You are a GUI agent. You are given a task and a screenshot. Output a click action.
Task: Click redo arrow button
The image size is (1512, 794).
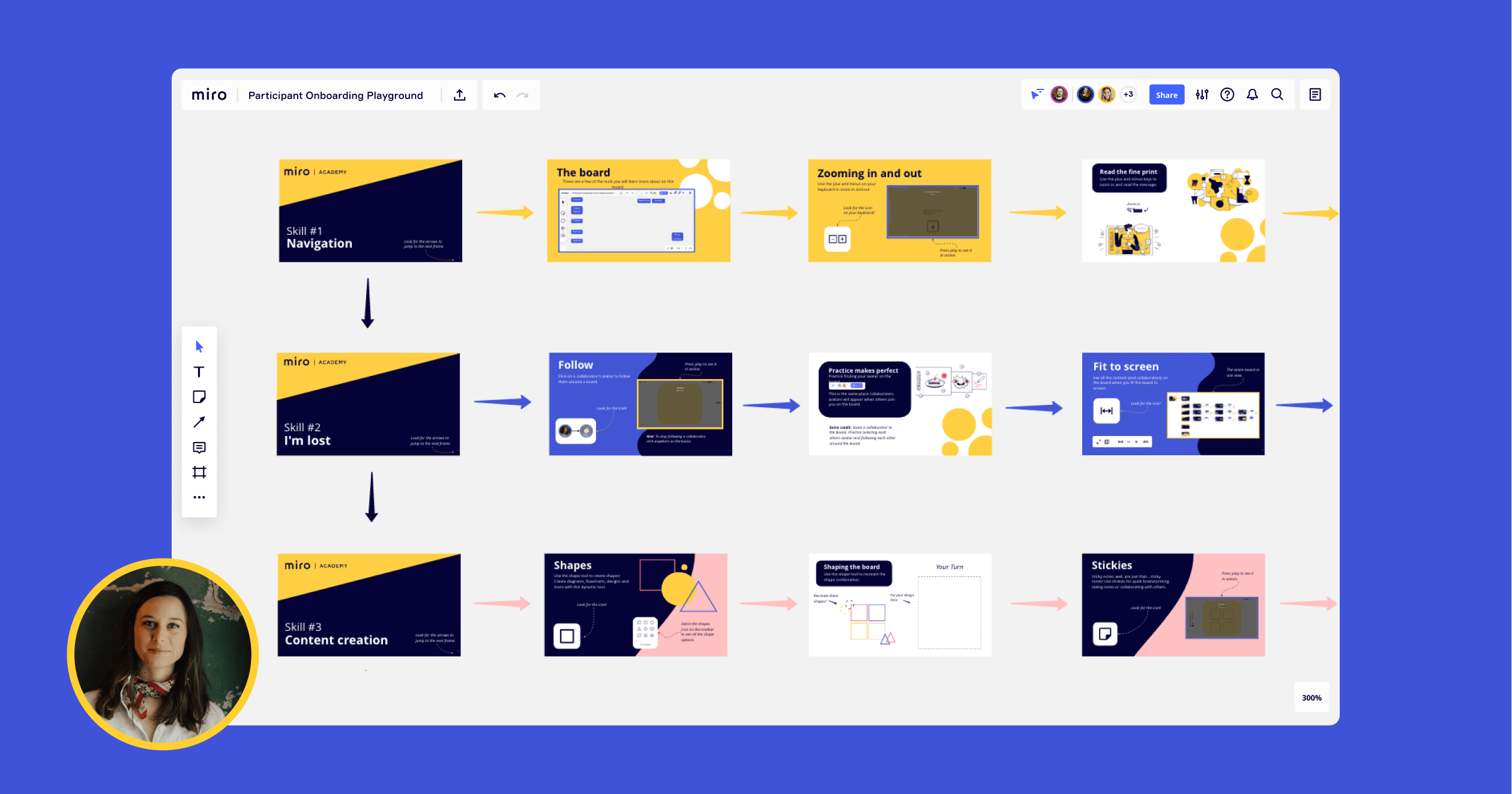pyautogui.click(x=522, y=95)
